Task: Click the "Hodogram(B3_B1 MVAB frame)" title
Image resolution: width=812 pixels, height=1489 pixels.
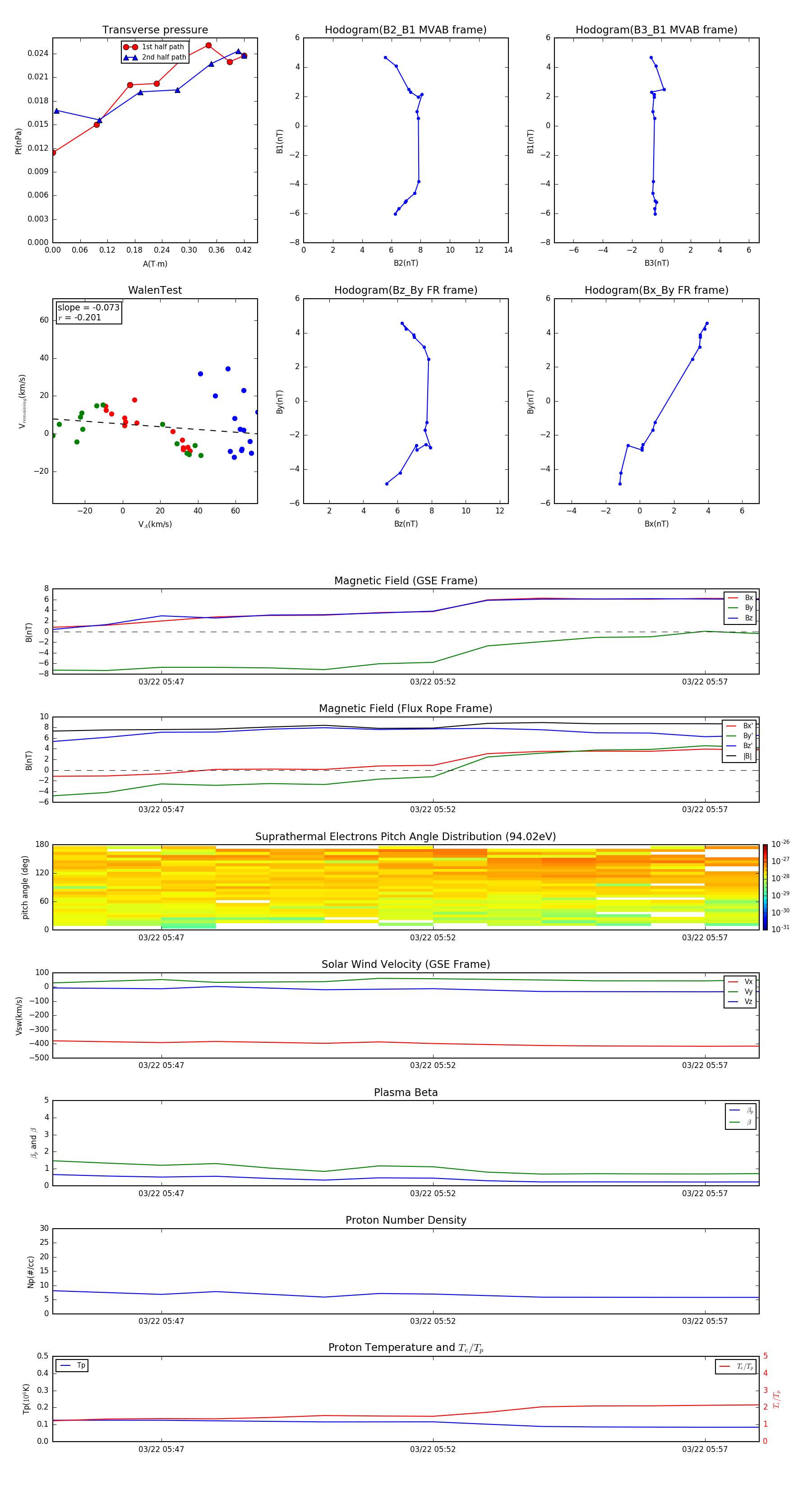Action: pyautogui.click(x=656, y=30)
